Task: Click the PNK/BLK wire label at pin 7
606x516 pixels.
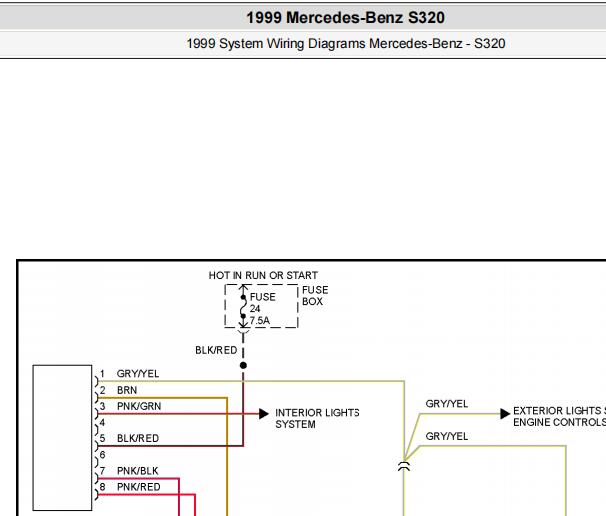Action: pos(138,471)
